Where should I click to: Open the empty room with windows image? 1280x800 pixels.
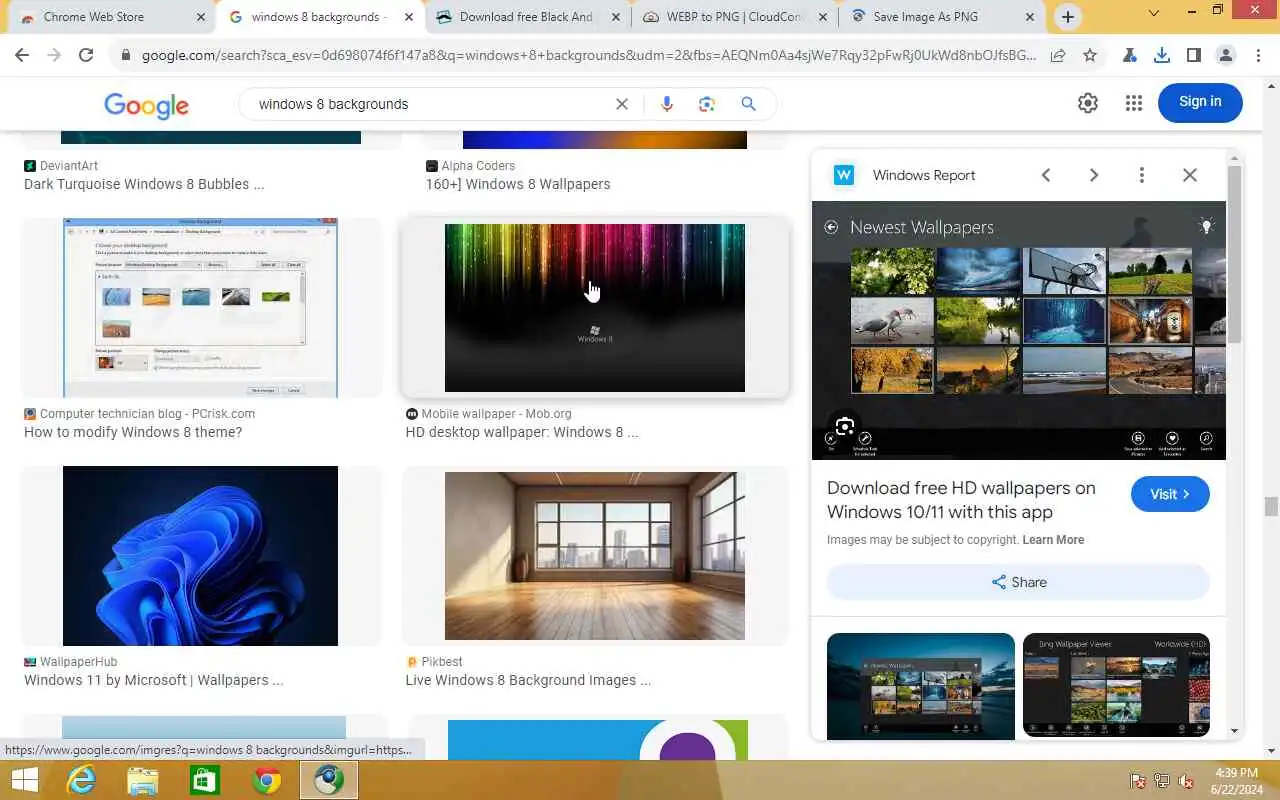[595, 556]
